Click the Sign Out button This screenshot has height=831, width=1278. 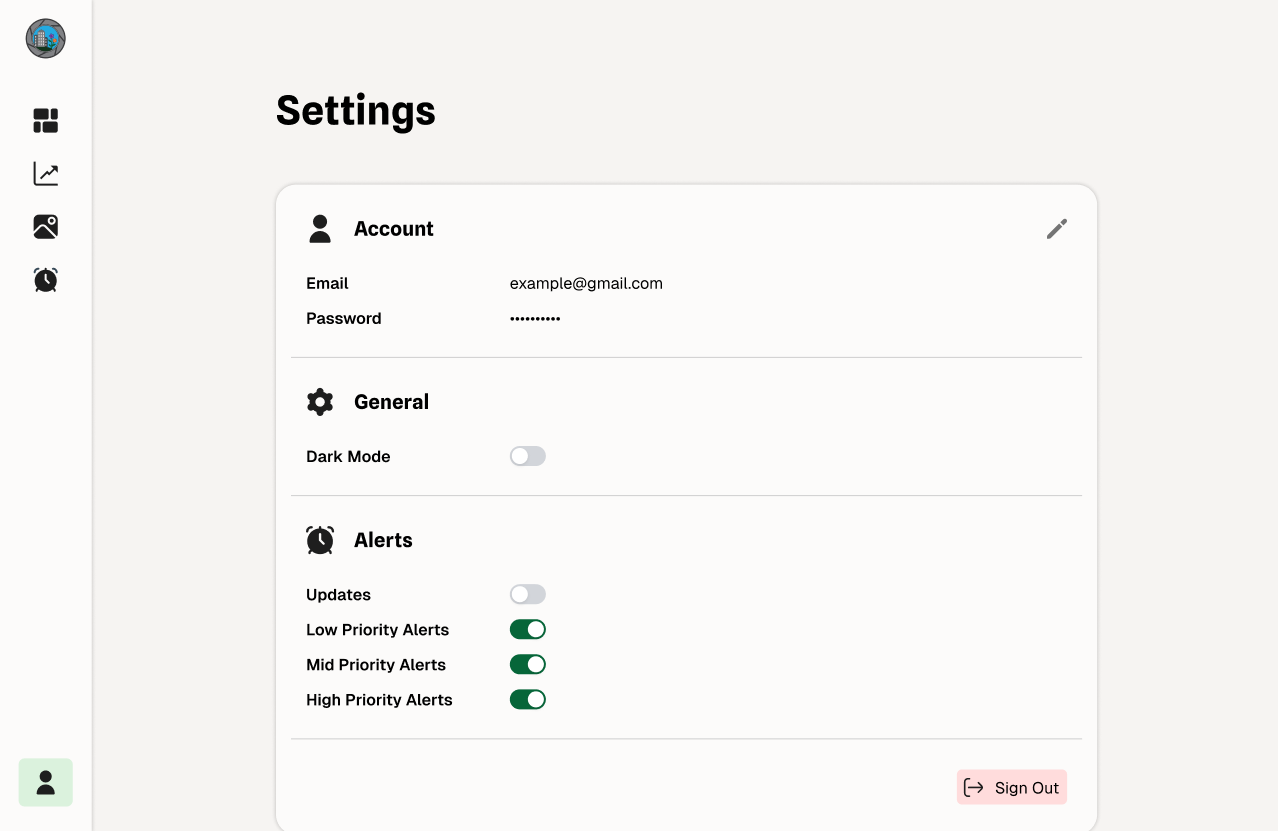[x=1012, y=787]
